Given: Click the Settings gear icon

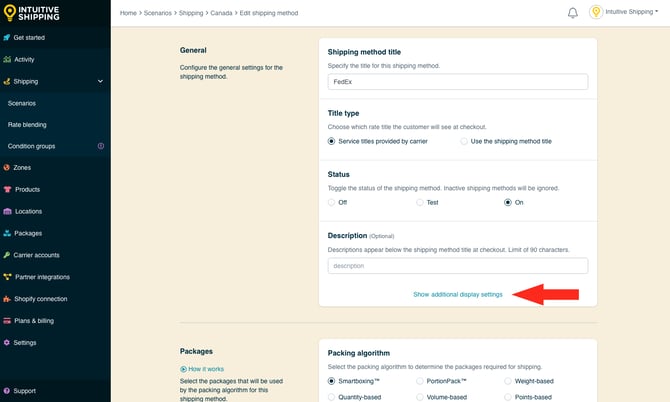Looking at the screenshot, I should [6, 342].
